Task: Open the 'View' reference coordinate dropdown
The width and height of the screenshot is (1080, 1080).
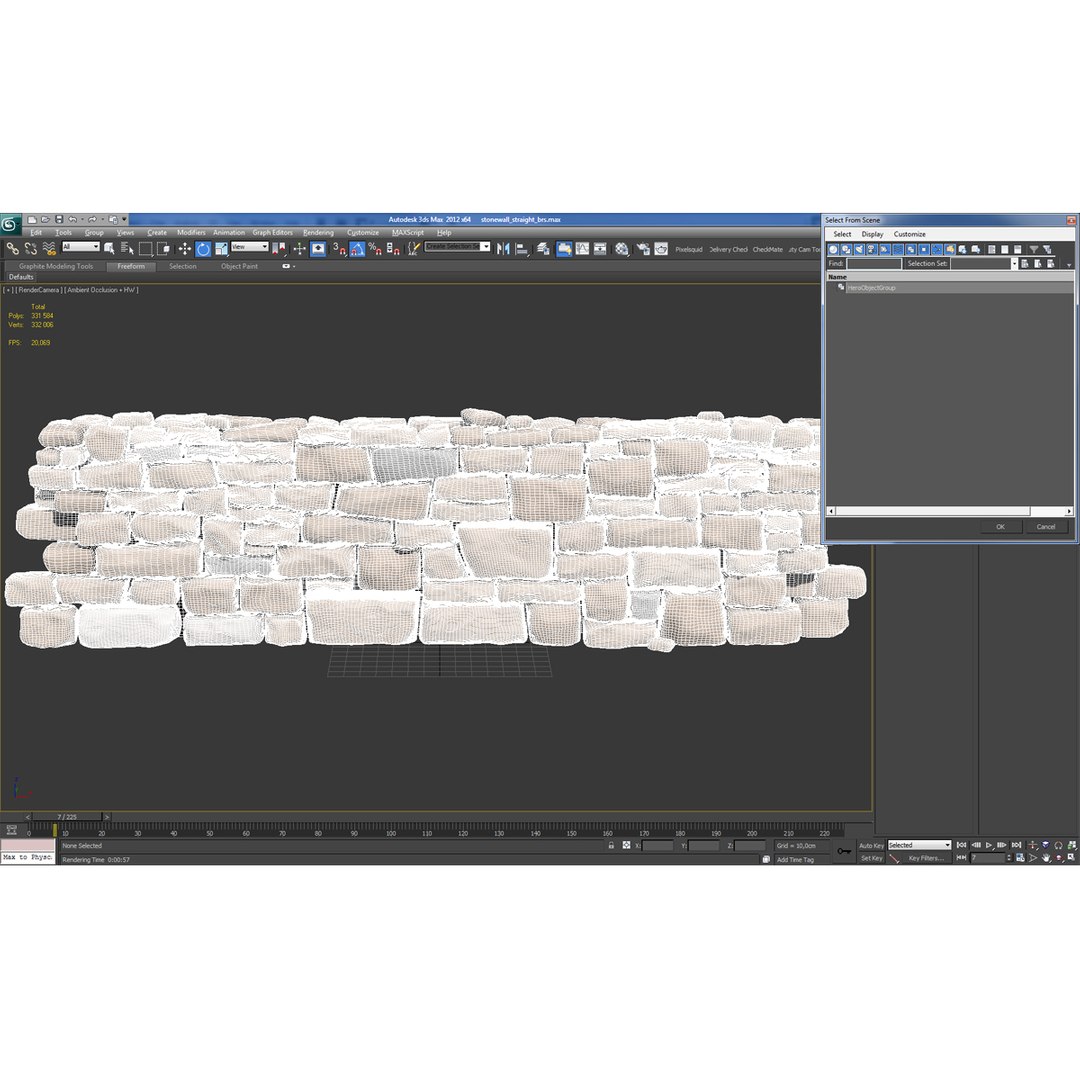Action: click(250, 247)
